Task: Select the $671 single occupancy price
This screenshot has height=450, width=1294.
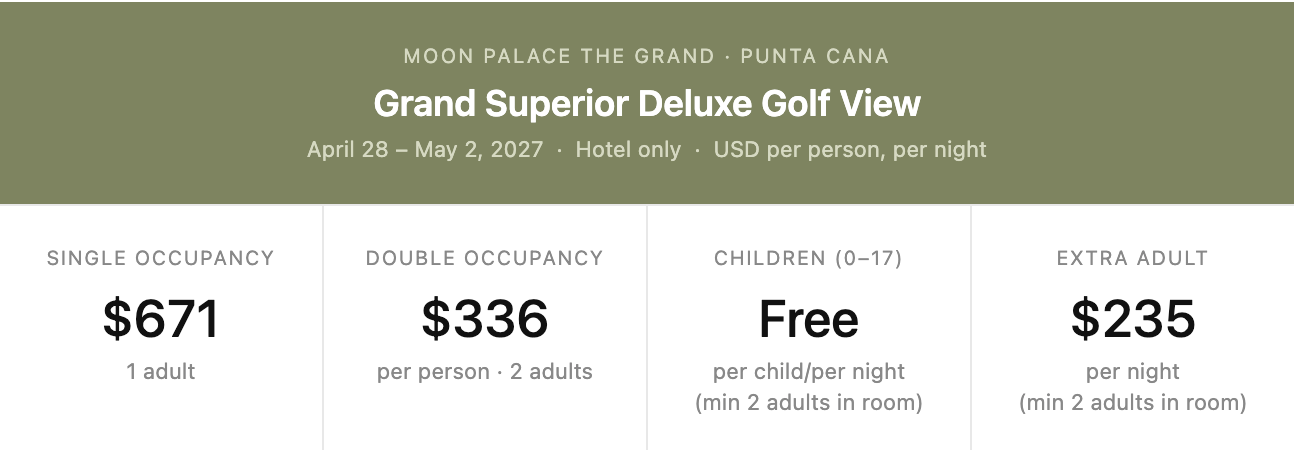Action: tap(161, 319)
